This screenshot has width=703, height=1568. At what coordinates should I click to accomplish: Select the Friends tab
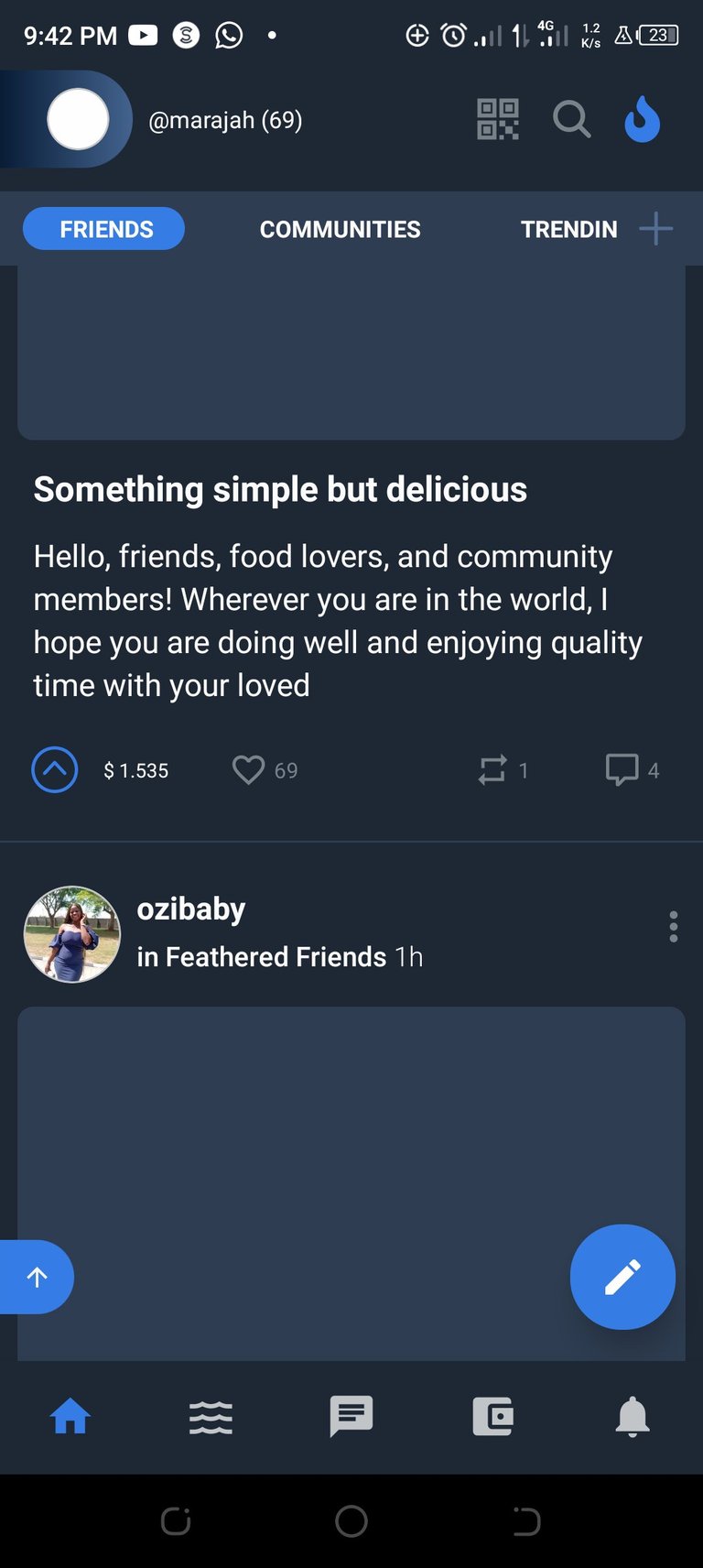104,229
